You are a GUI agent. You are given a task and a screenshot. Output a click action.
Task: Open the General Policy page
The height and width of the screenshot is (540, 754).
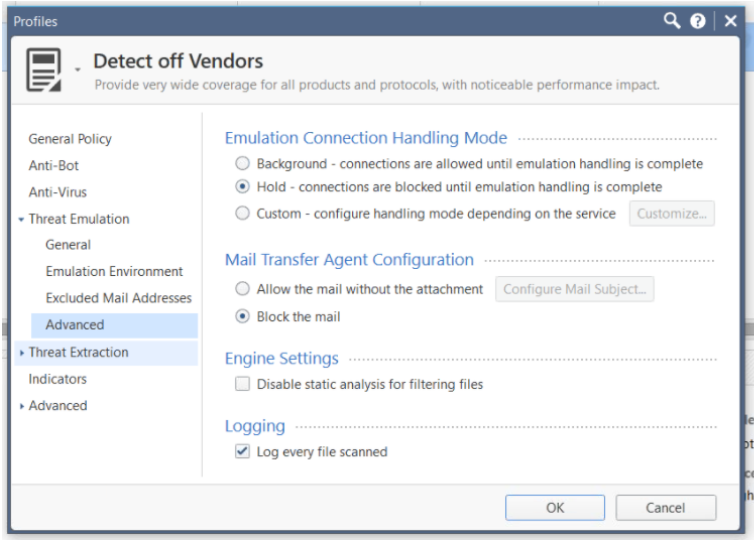(70, 139)
